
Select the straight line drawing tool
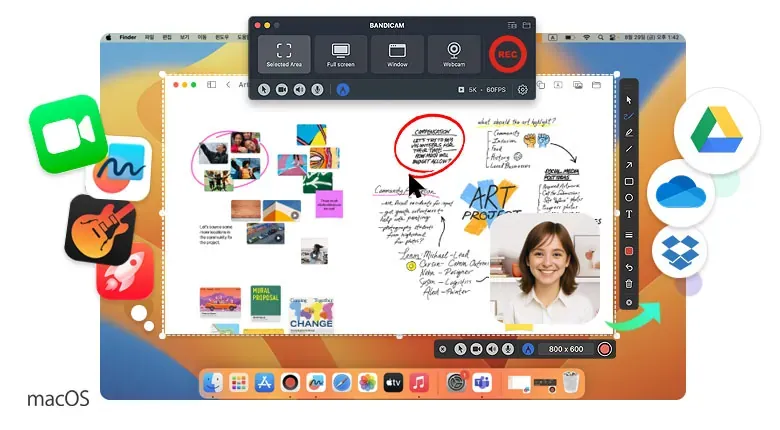(629, 149)
